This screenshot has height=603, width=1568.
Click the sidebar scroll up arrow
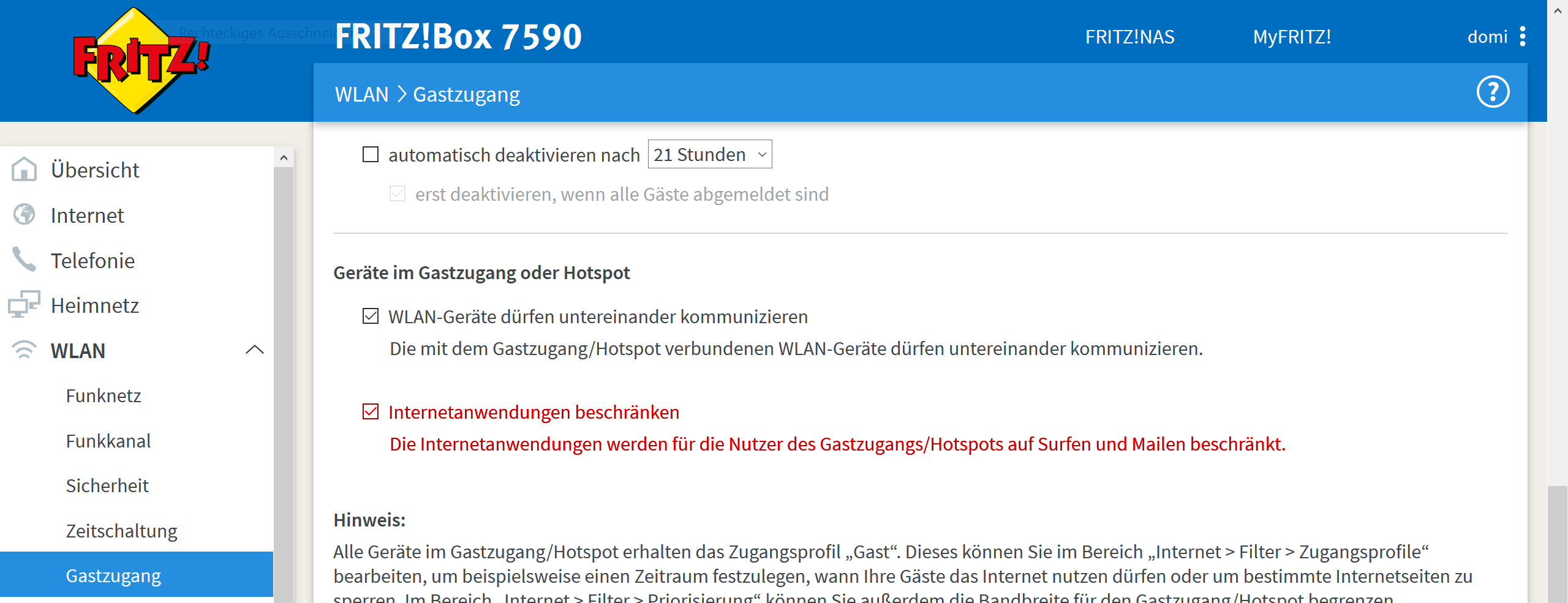pos(284,157)
